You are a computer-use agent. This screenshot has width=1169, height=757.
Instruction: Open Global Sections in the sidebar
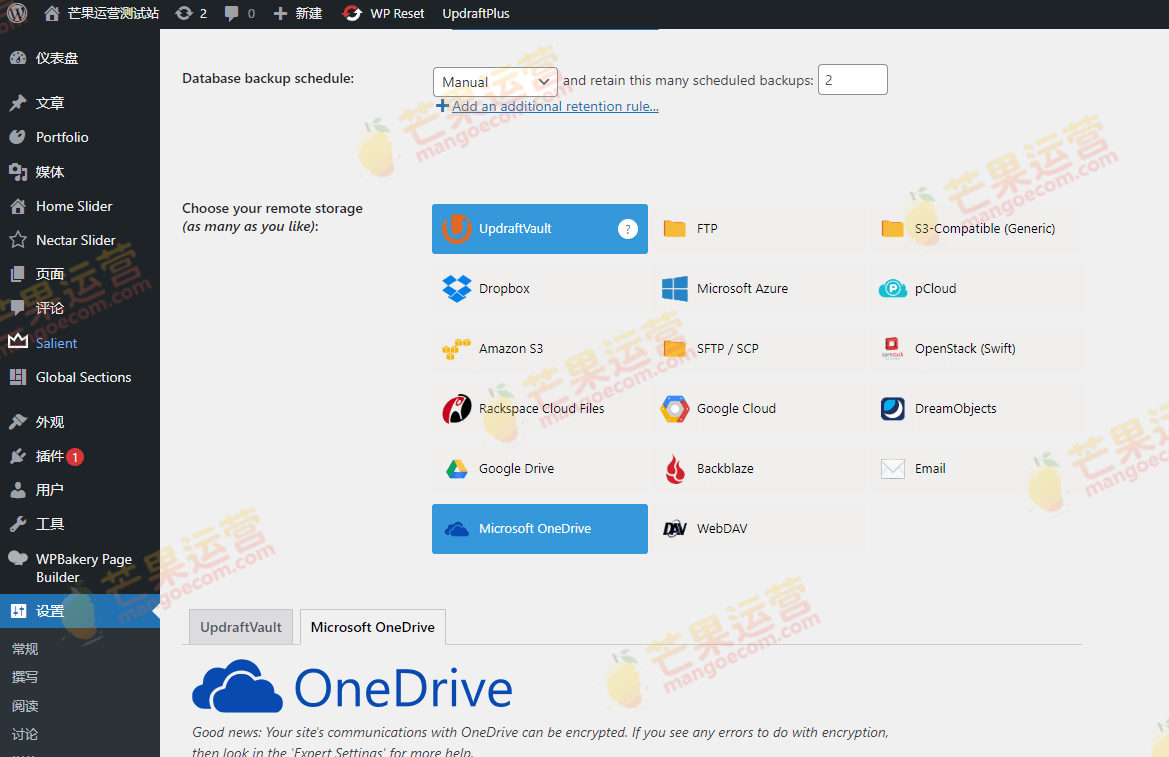pyautogui.click(x=80, y=377)
